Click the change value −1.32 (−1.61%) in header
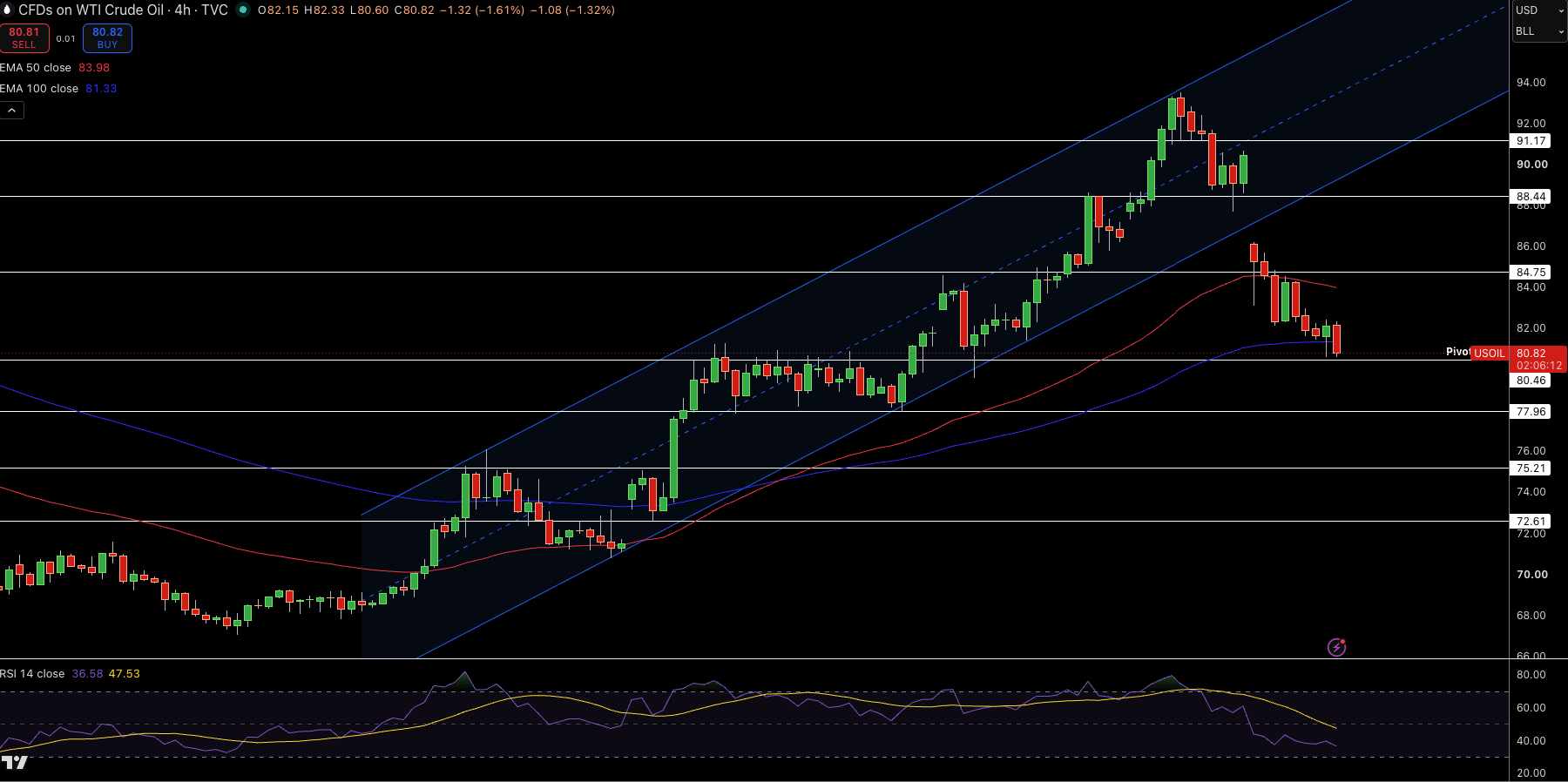Image resolution: width=1568 pixels, height=782 pixels. (x=482, y=10)
